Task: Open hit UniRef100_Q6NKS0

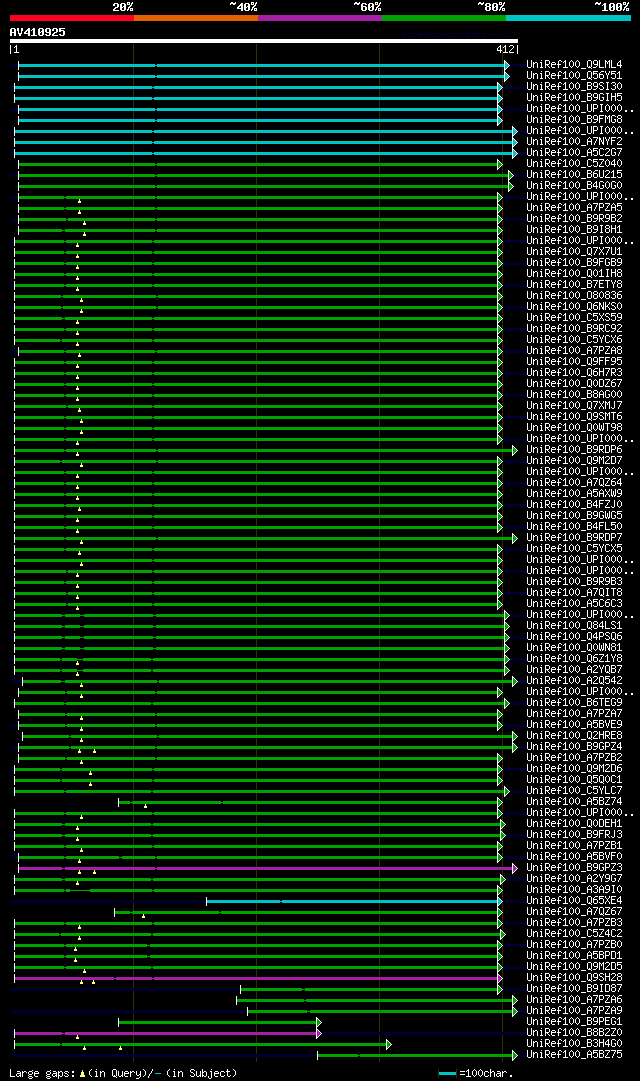Action: coord(574,307)
